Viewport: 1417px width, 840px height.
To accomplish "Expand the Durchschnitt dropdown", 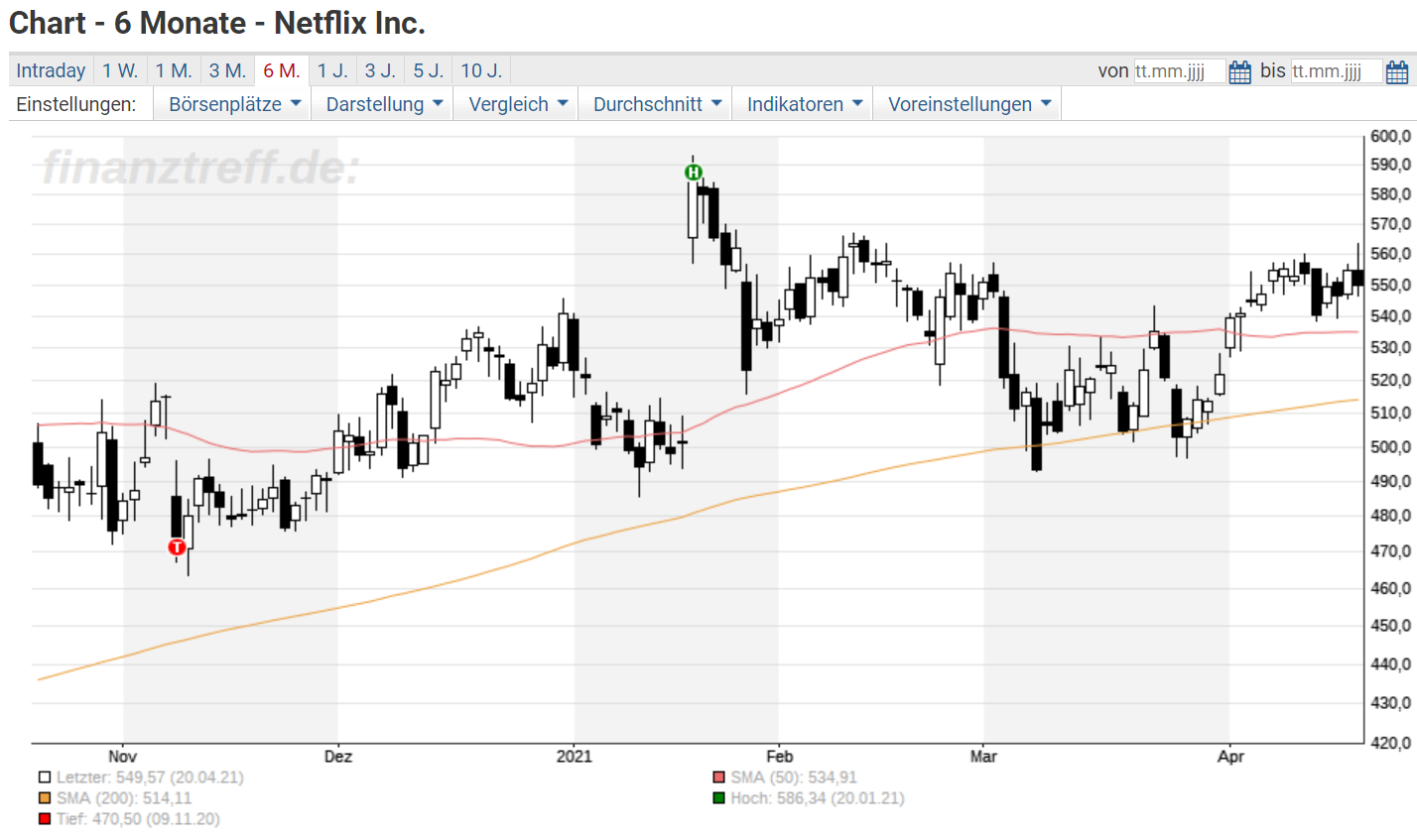I will (x=656, y=104).
